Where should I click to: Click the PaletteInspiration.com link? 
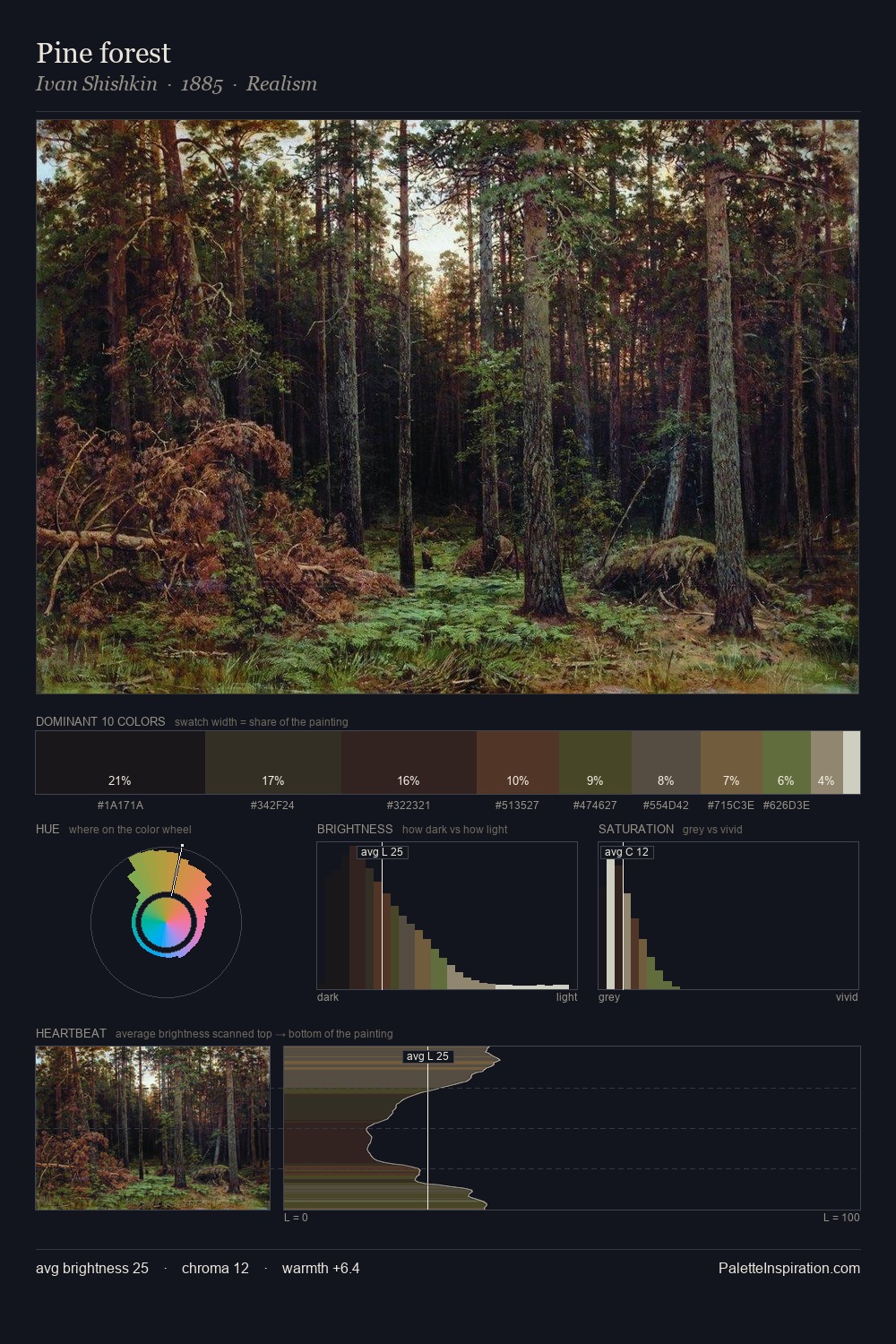[789, 1268]
